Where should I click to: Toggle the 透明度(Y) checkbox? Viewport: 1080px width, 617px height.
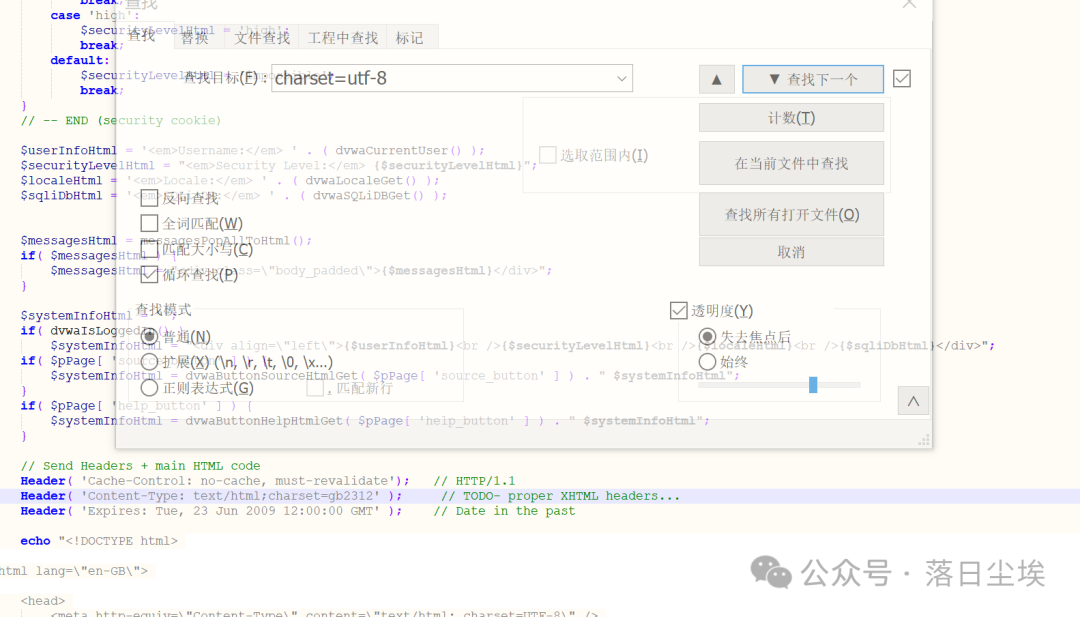coord(678,311)
